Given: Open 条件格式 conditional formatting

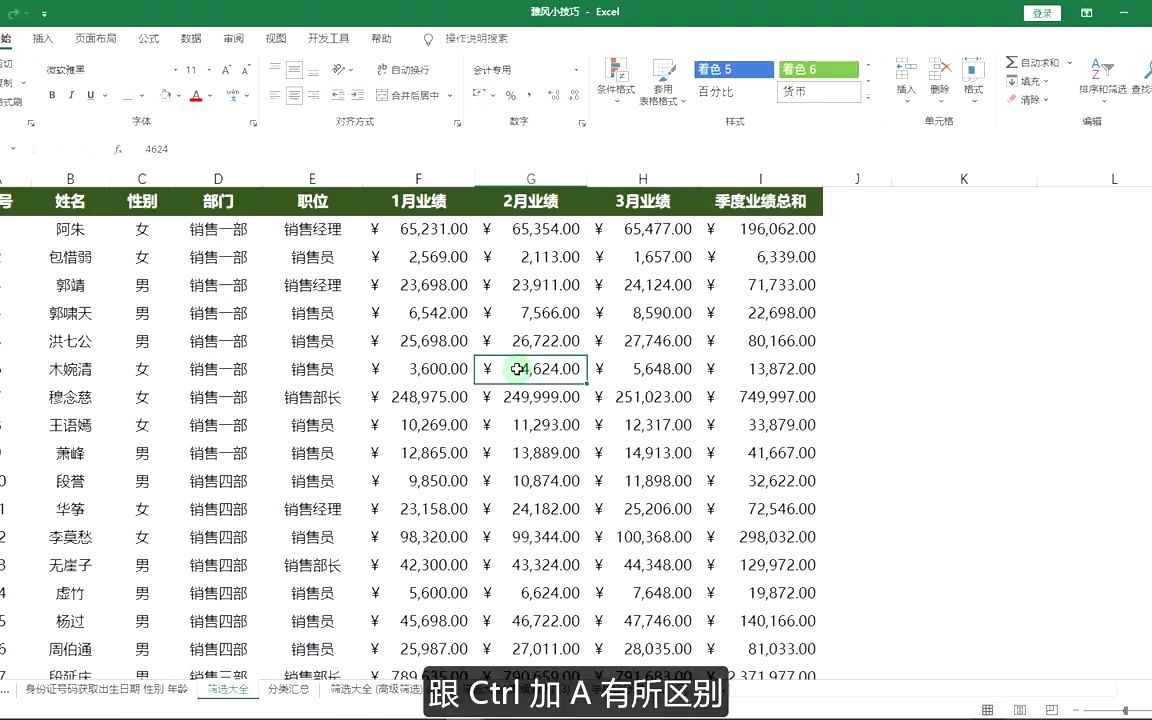Looking at the screenshot, I should tap(616, 81).
